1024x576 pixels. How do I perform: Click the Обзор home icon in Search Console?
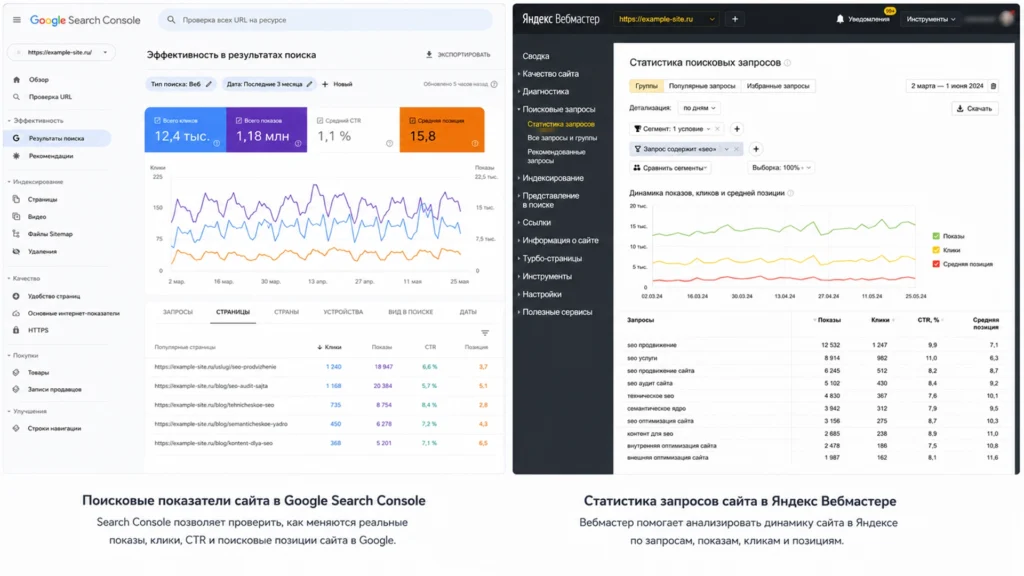(x=16, y=80)
